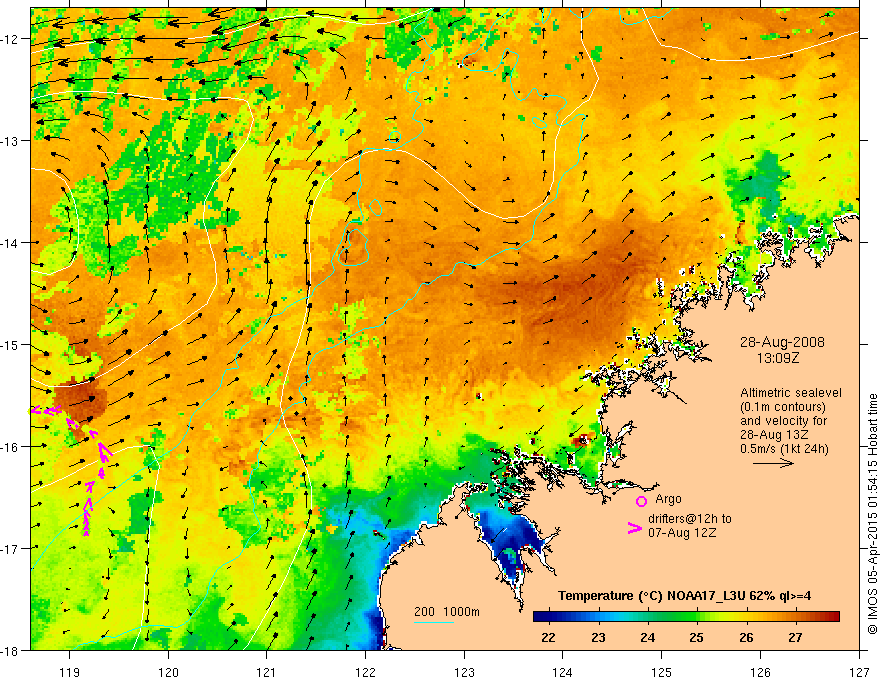Screen dimensions: 880x680
Task: Click the '28-Aug 13Z' legend line
Action: pyautogui.click(x=774, y=435)
